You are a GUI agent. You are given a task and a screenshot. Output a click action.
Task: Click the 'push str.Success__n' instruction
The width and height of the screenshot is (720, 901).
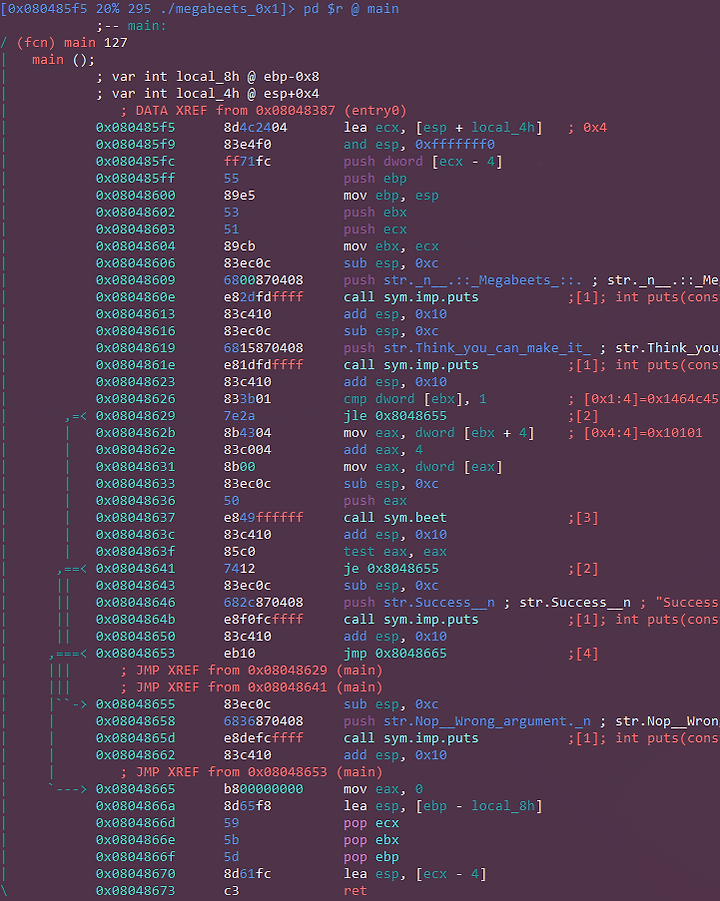[x=419, y=603]
